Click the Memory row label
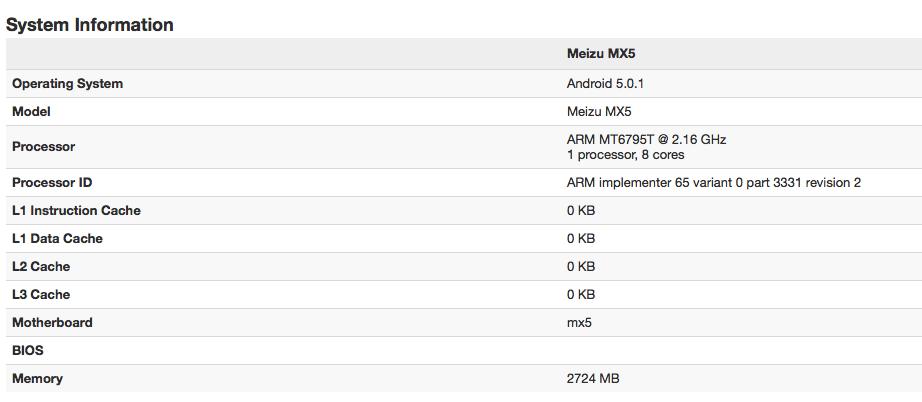The image size is (922, 402). (x=37, y=378)
